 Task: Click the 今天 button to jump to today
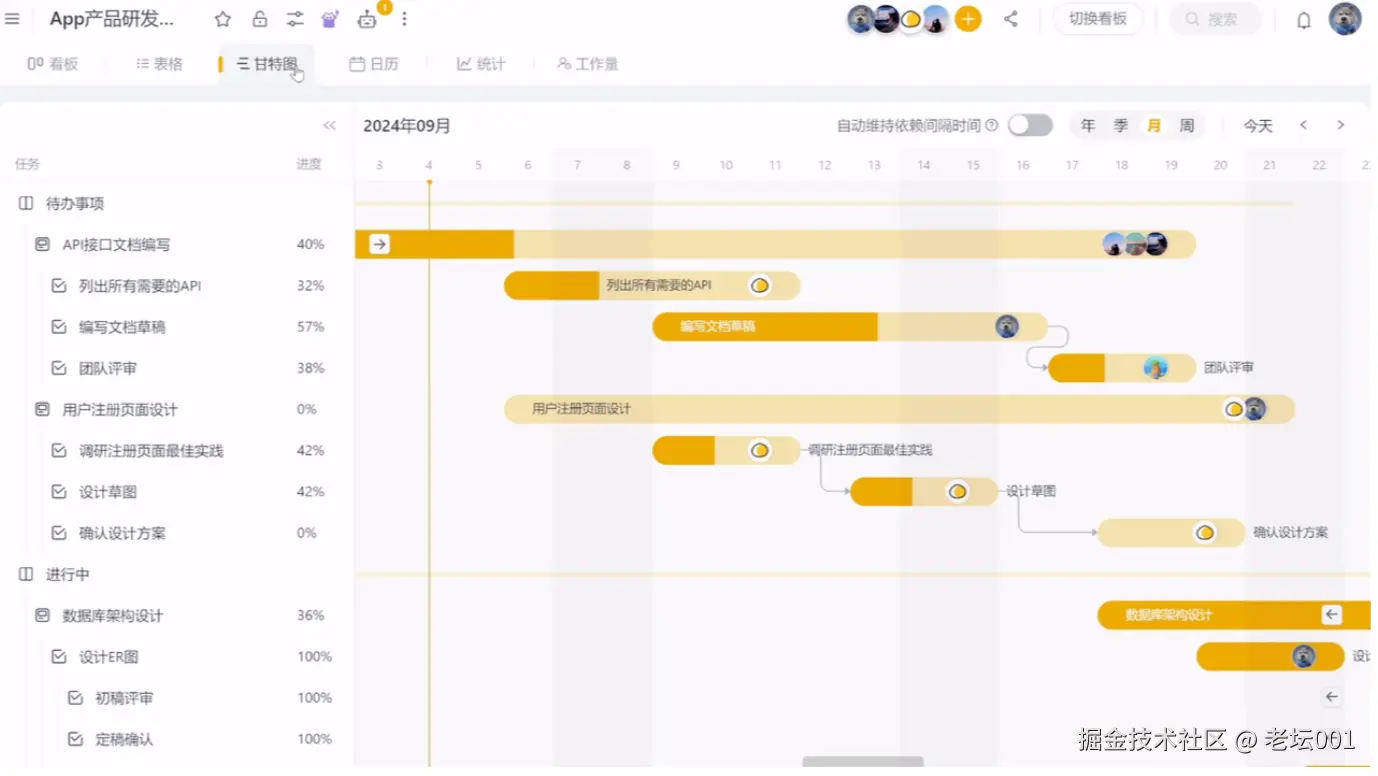pos(1257,125)
